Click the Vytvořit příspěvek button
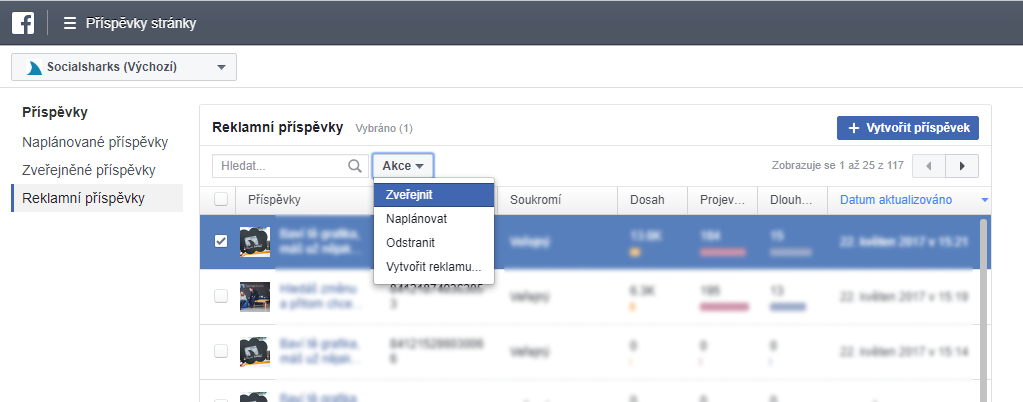The height and width of the screenshot is (402, 1023). tap(908, 128)
